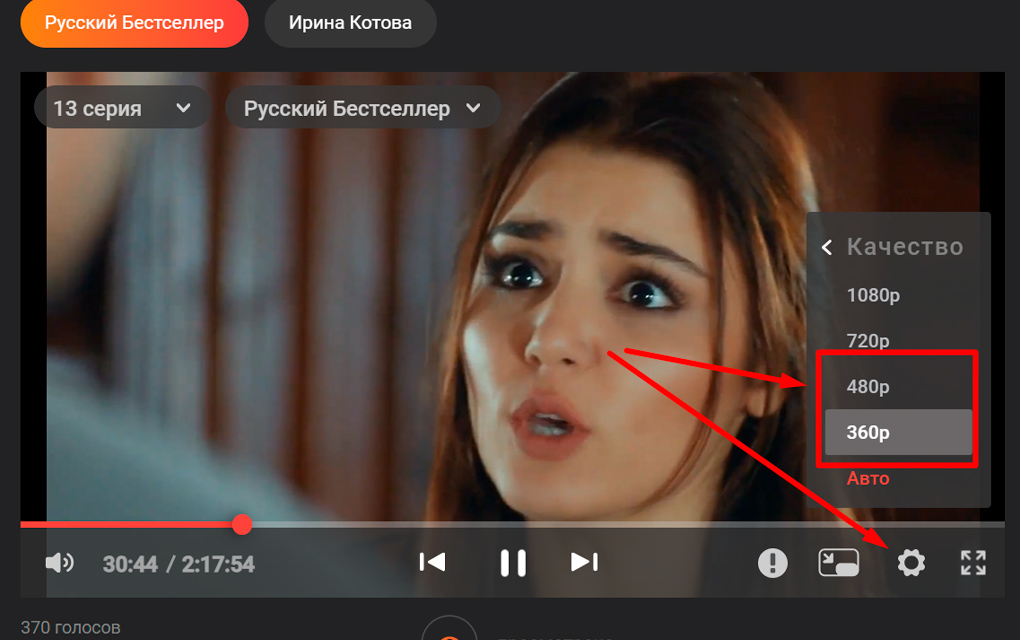
Task: Skip to the next episode
Action: 584,563
